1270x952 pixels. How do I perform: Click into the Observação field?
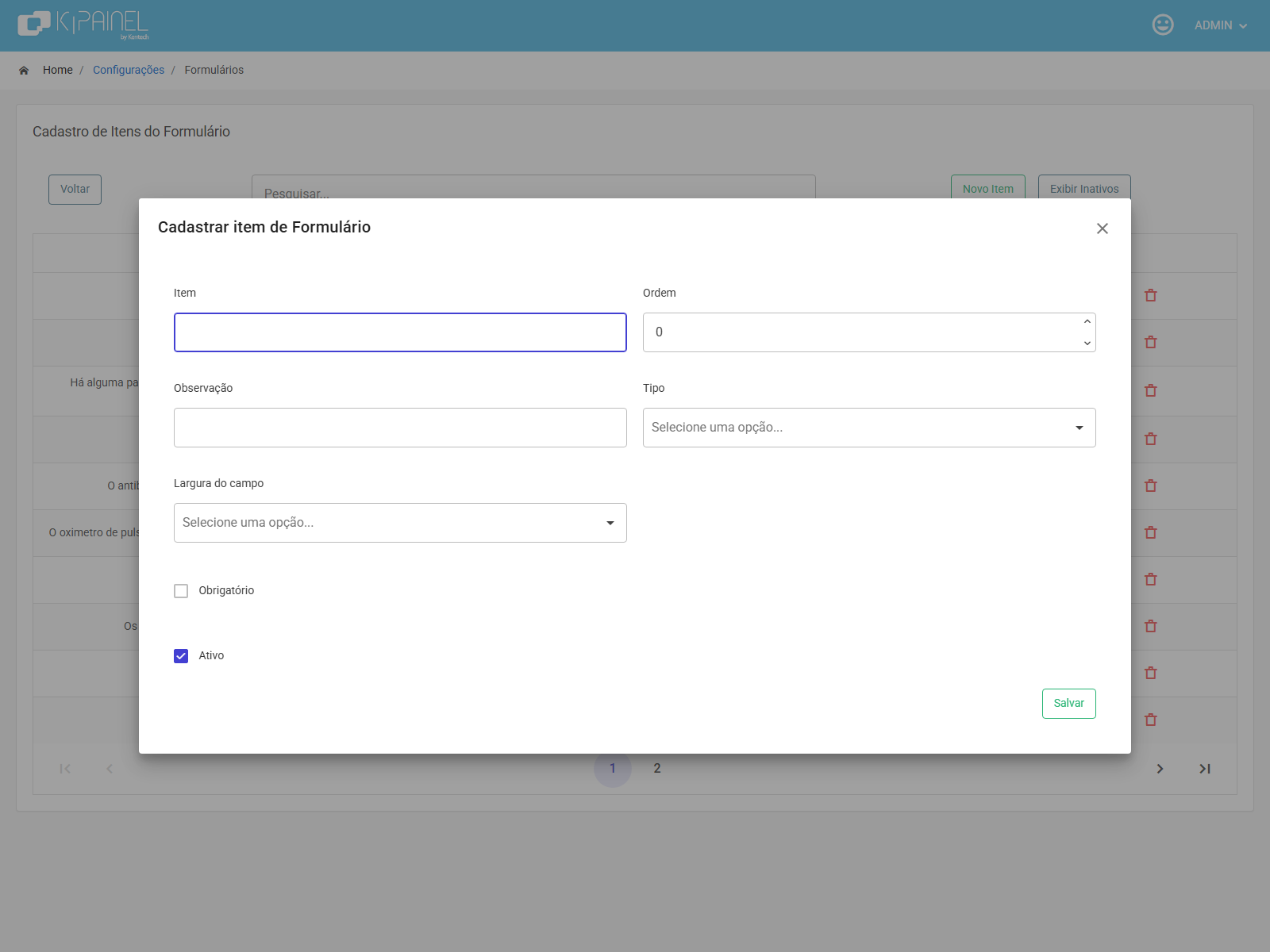pyautogui.click(x=400, y=428)
